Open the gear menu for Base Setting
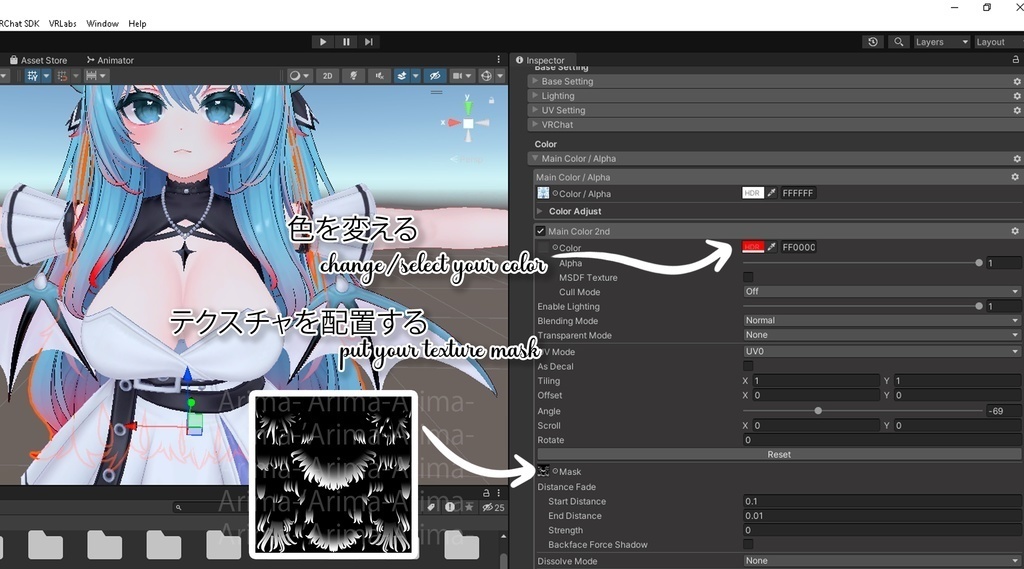The image size is (1024, 569). coord(1017,82)
